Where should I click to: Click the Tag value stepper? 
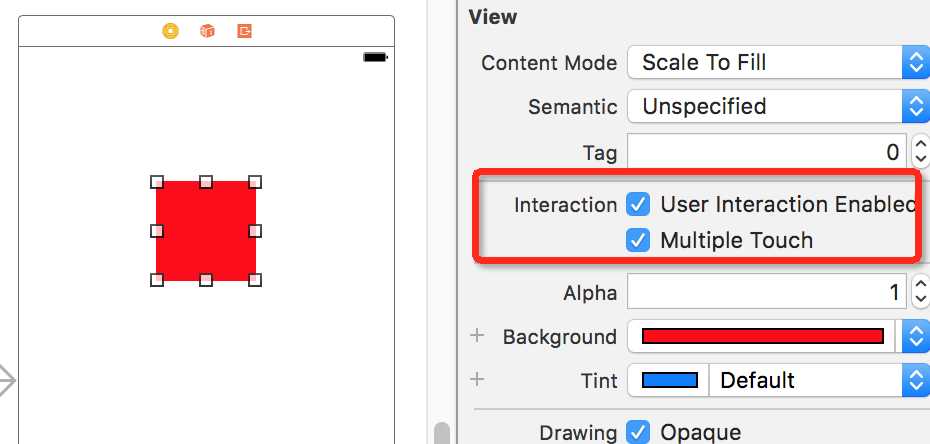point(920,151)
